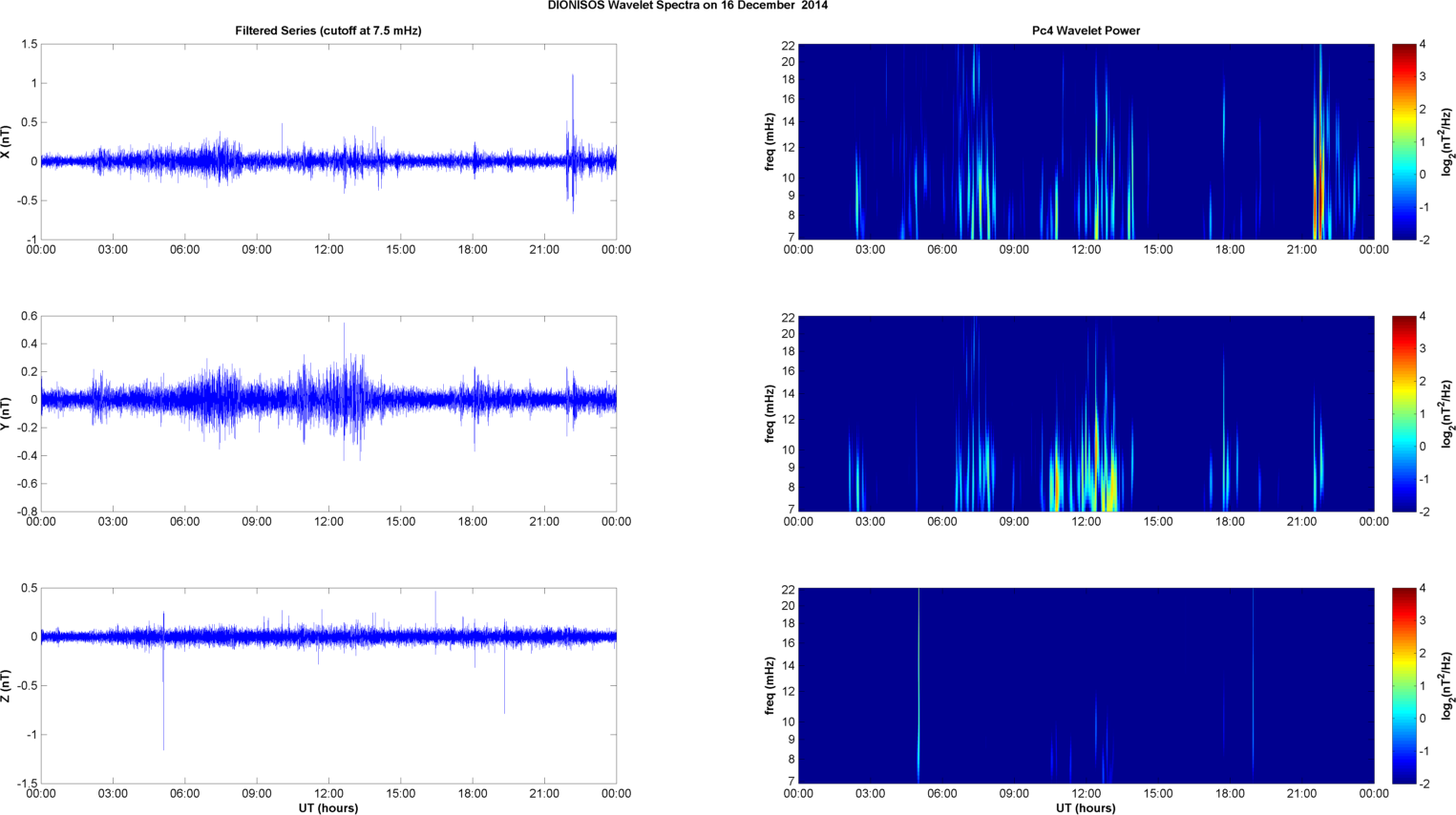Click the '0.4' tick on the Y (nT) axis
The height and width of the screenshot is (815, 1456).
(29, 344)
